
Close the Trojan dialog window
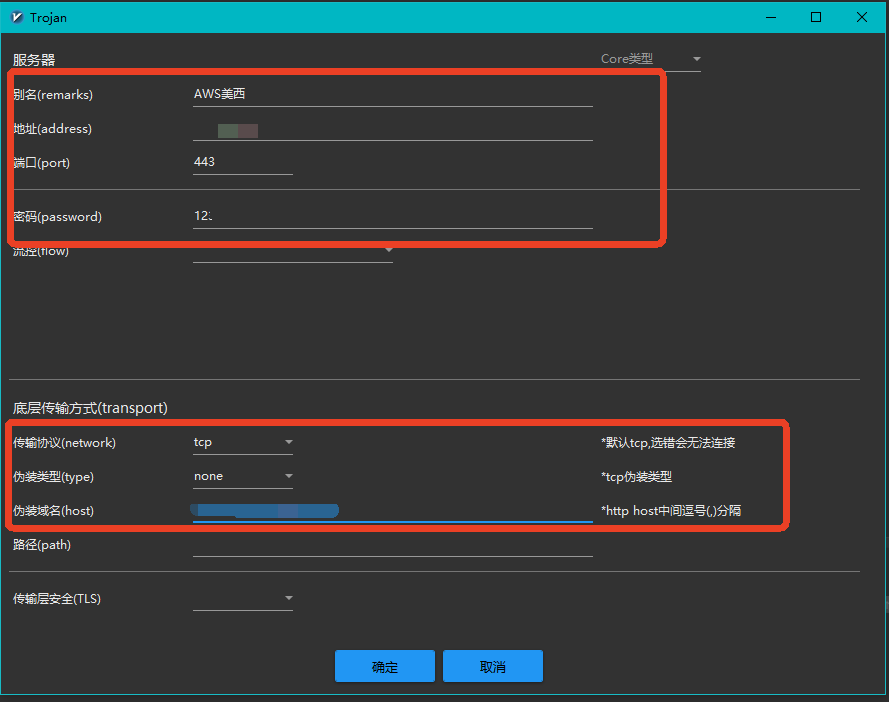point(862,17)
